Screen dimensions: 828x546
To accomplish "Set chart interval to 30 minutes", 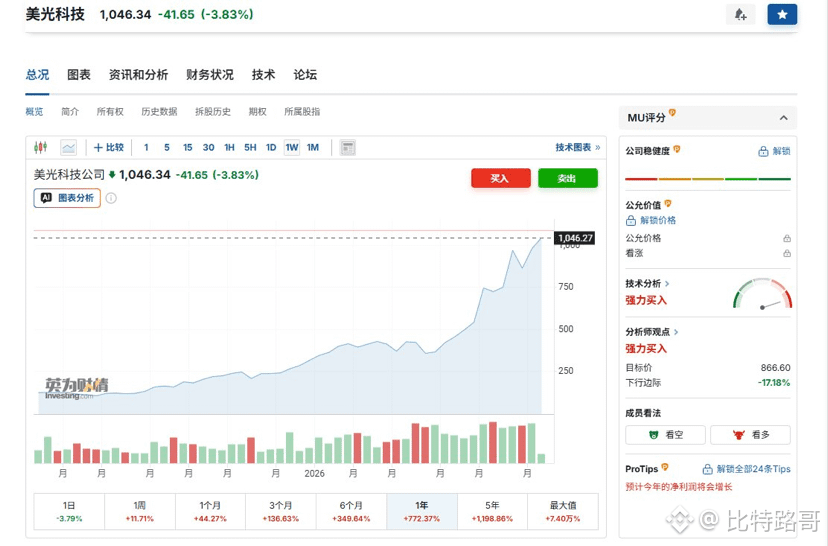I will tap(209, 147).
